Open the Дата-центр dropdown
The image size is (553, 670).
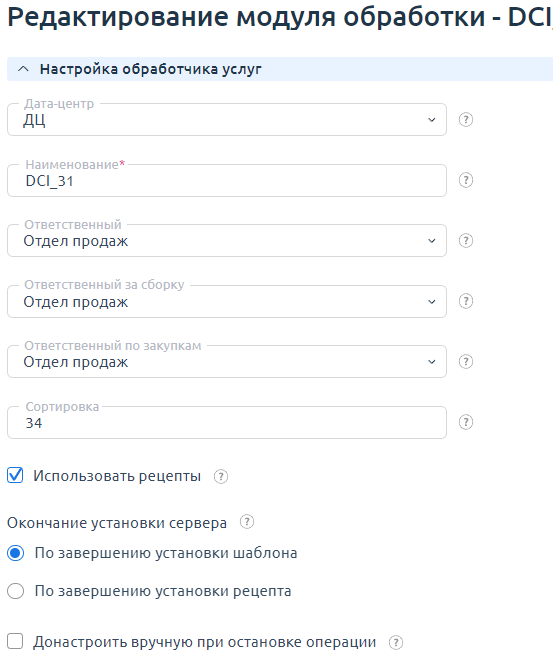click(227, 120)
